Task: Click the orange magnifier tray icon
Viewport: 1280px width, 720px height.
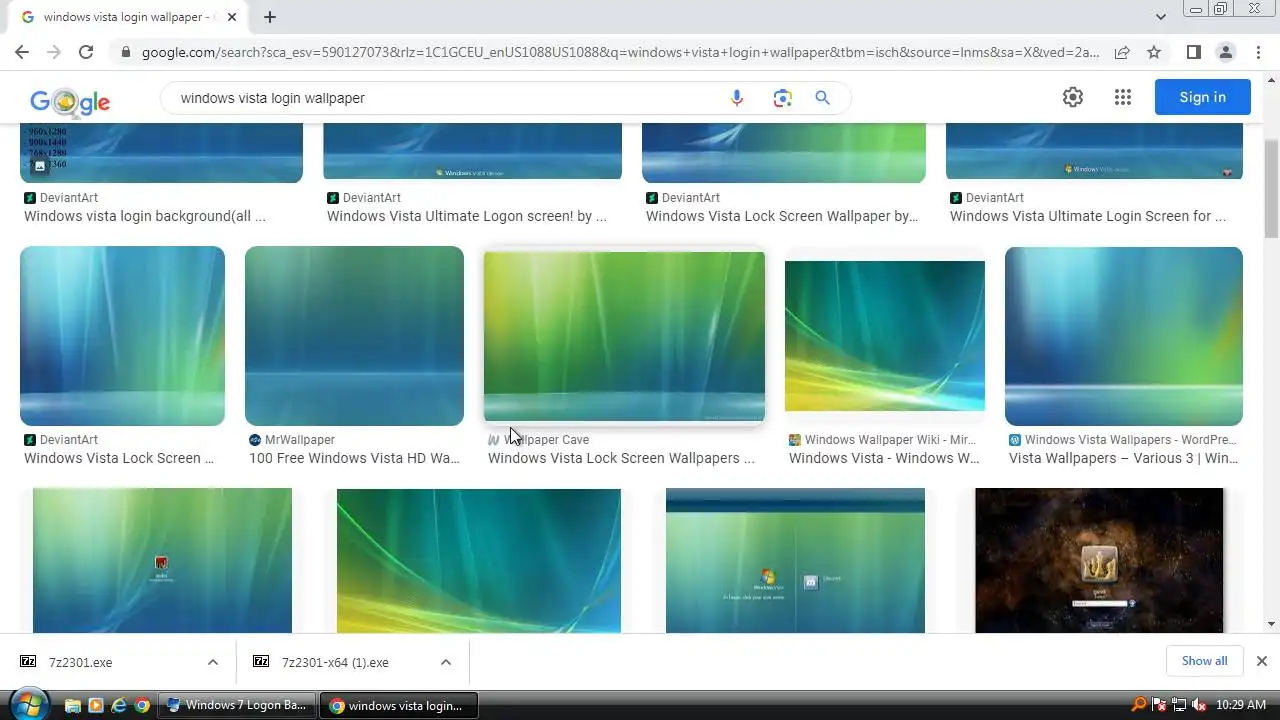Action: (1139, 705)
